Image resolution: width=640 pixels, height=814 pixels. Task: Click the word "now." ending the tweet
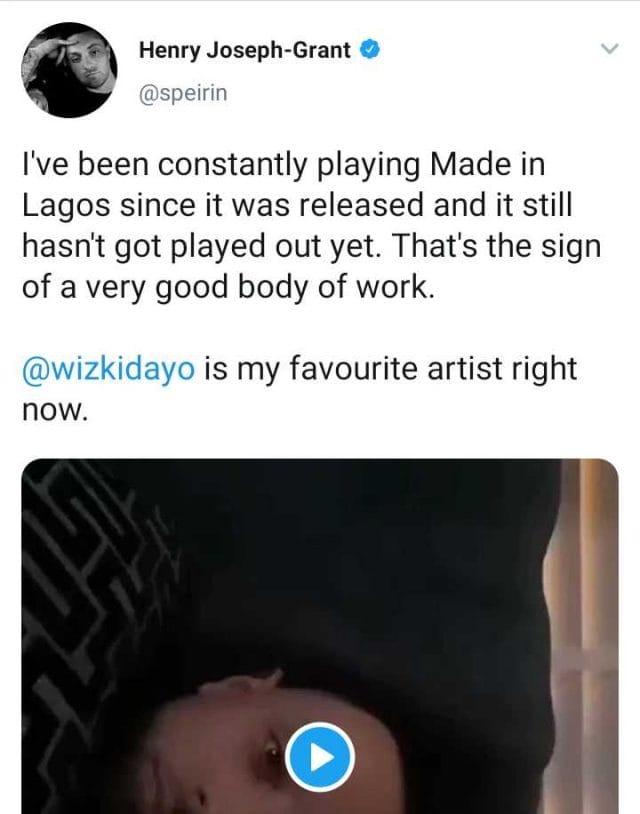tap(55, 409)
